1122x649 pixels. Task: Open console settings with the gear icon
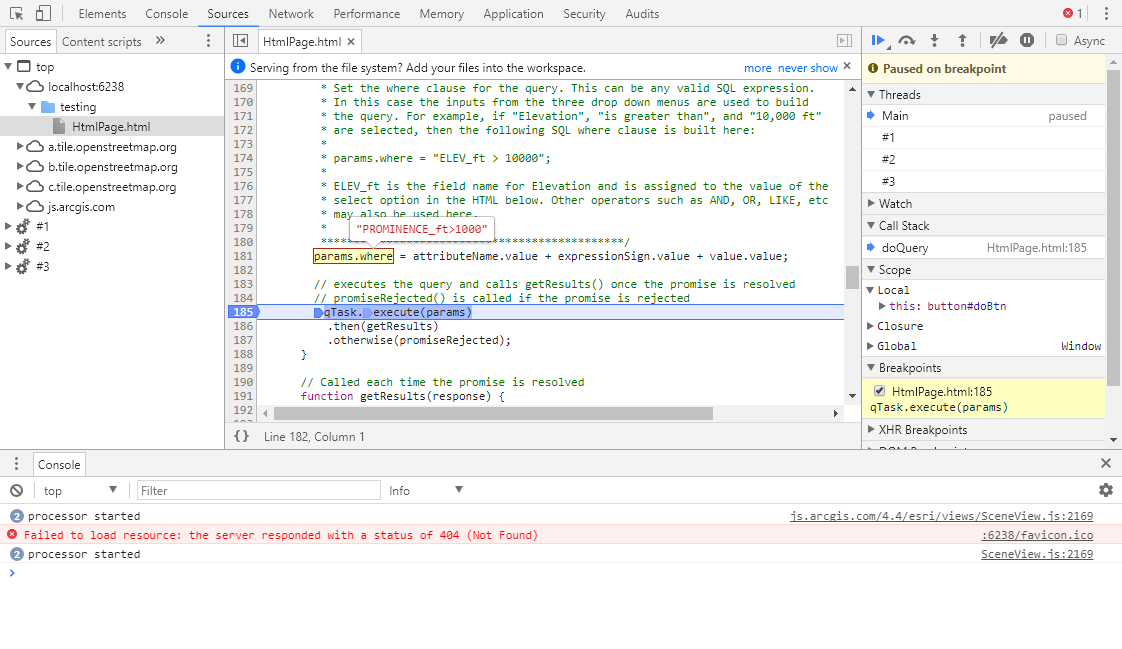[x=1106, y=490]
